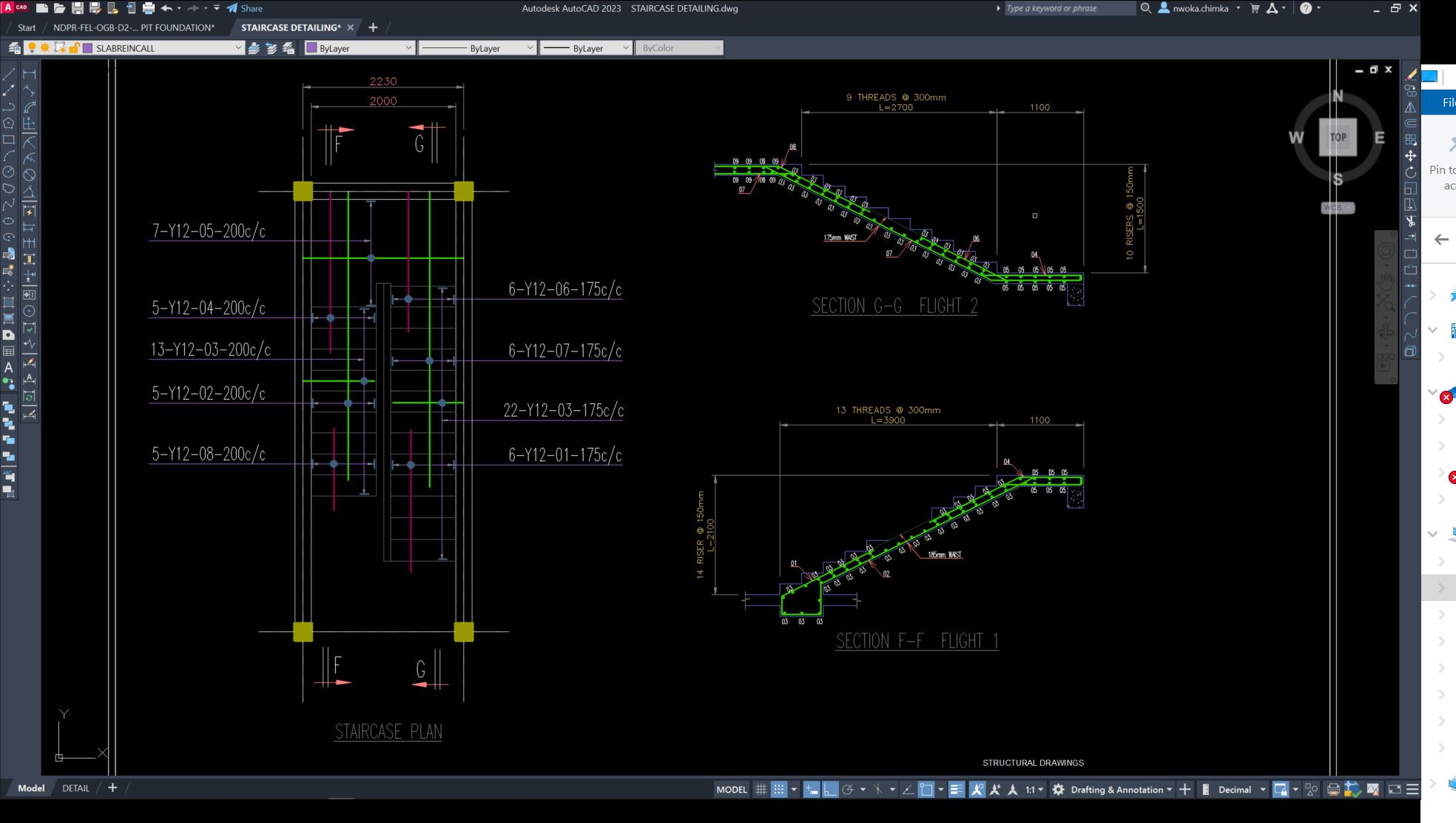Toggle the SLABREINCALL layer light bulb off
Screen dimensions: 1456x823
[32, 47]
